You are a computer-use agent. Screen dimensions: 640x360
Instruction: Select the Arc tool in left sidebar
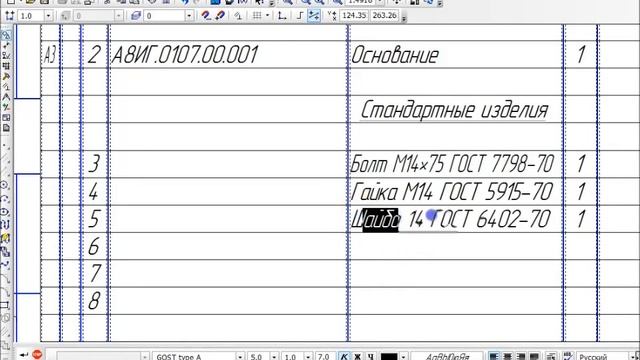tap(5, 199)
